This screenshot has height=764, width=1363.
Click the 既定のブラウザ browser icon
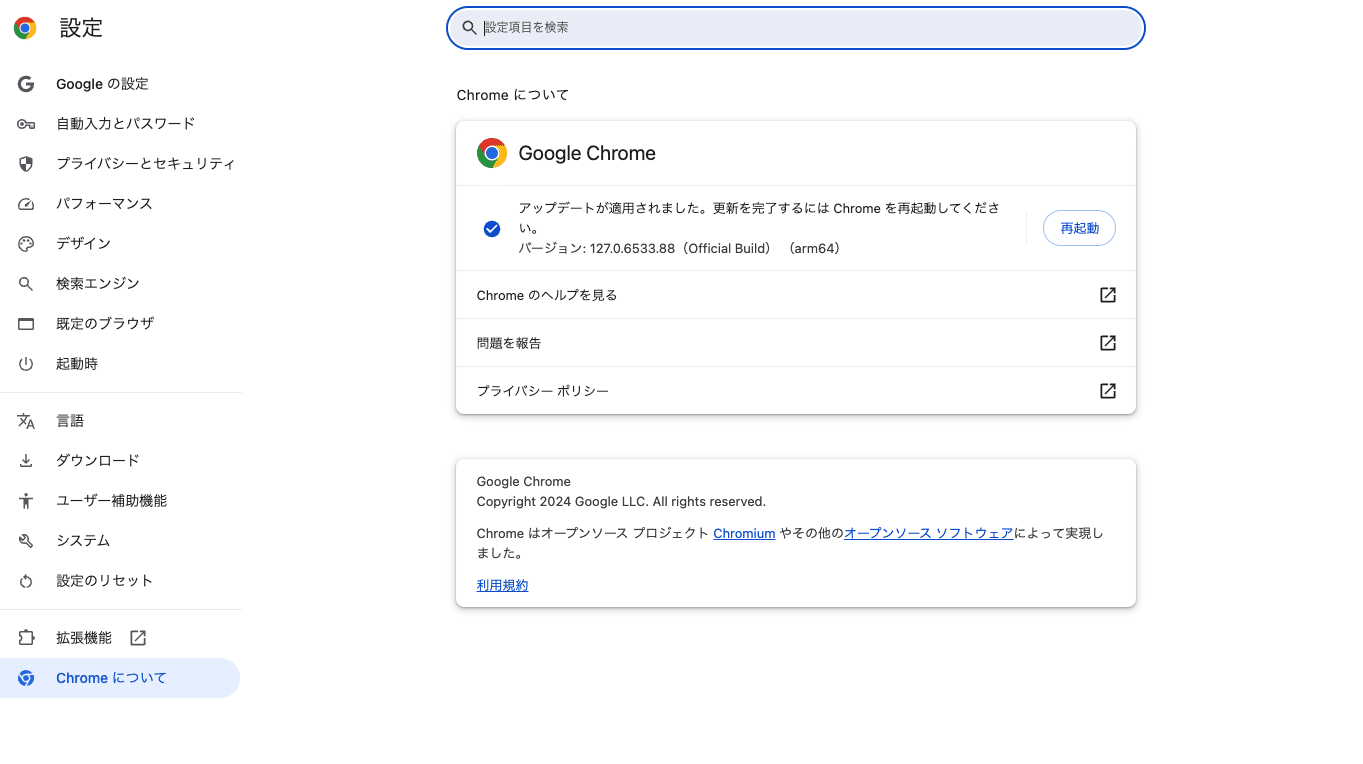(x=26, y=323)
